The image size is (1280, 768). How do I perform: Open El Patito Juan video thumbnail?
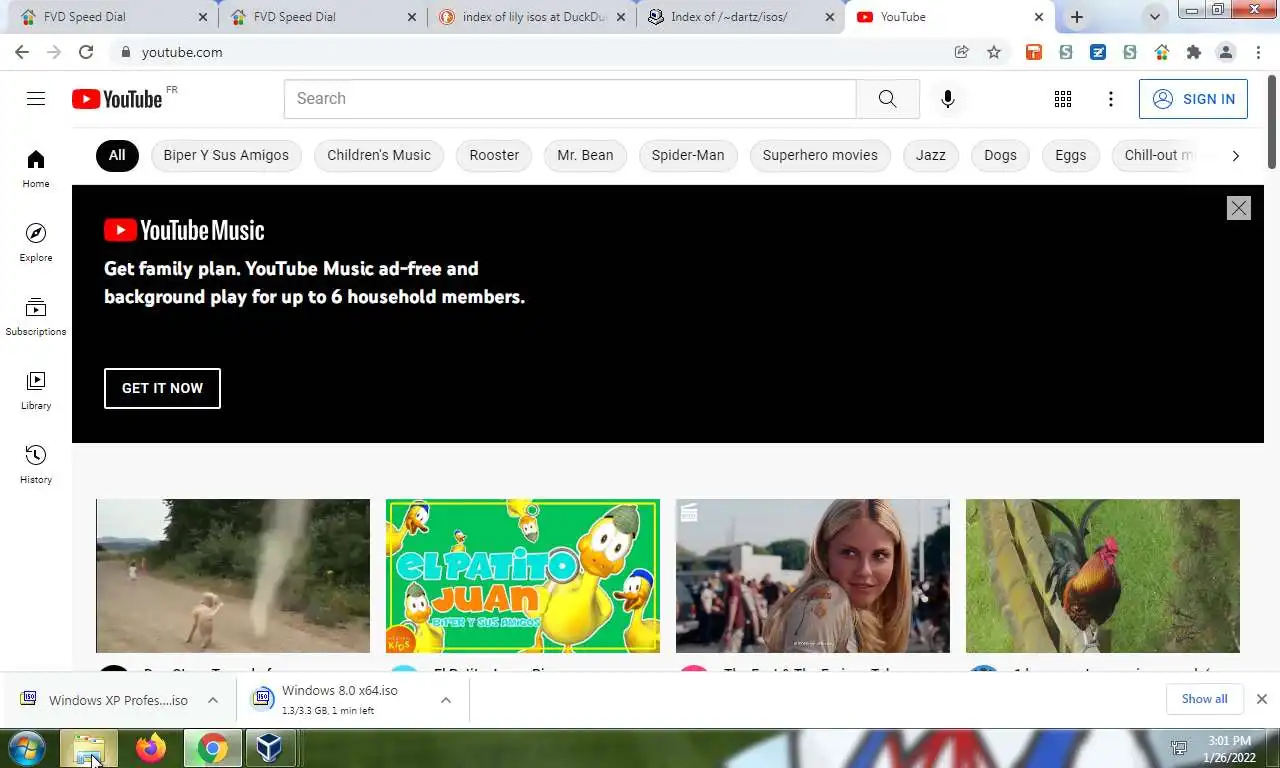click(523, 576)
